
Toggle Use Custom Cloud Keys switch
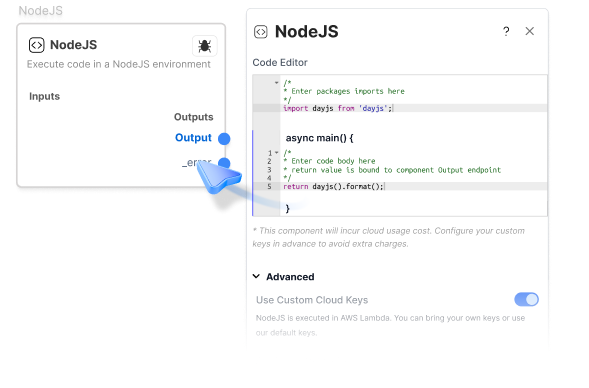click(x=526, y=299)
